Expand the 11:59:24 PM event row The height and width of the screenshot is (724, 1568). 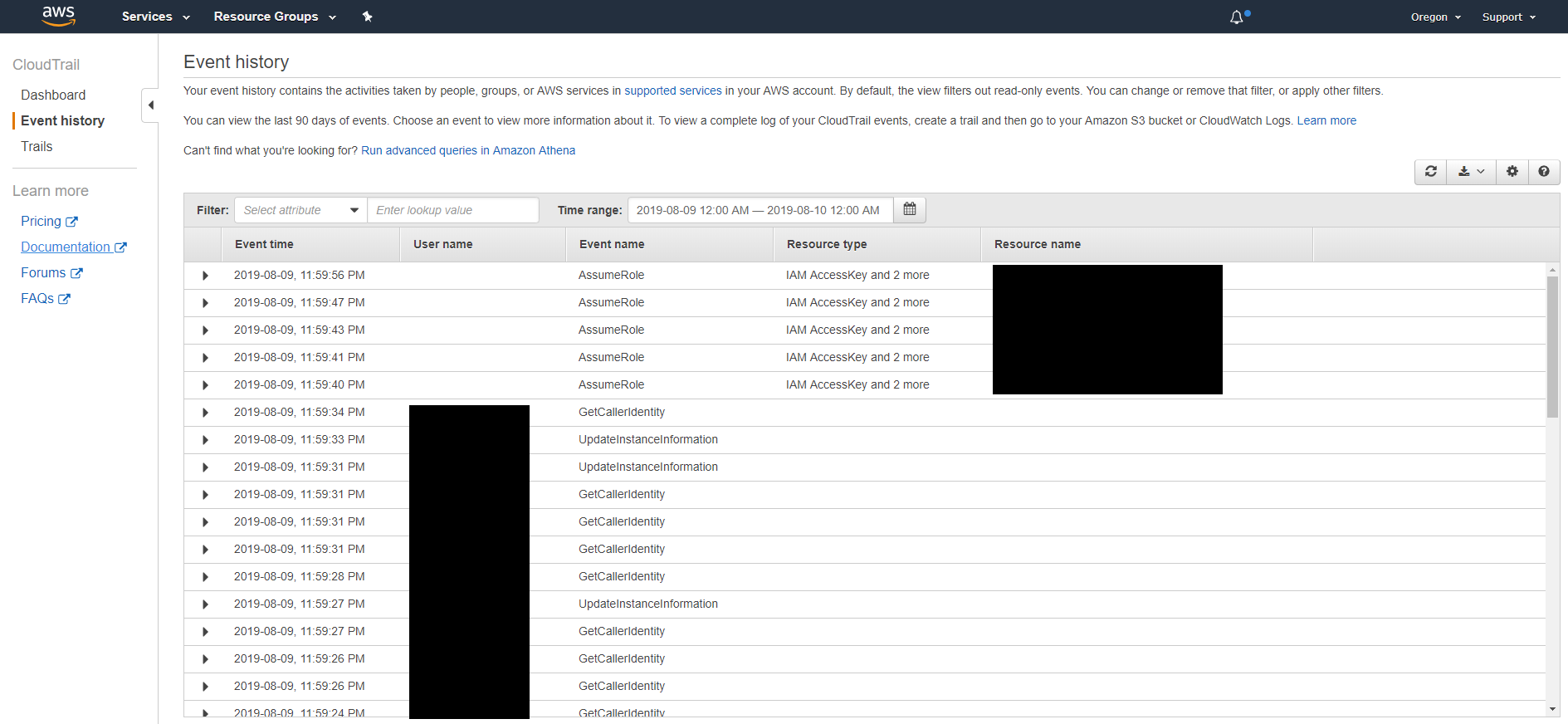[205, 712]
